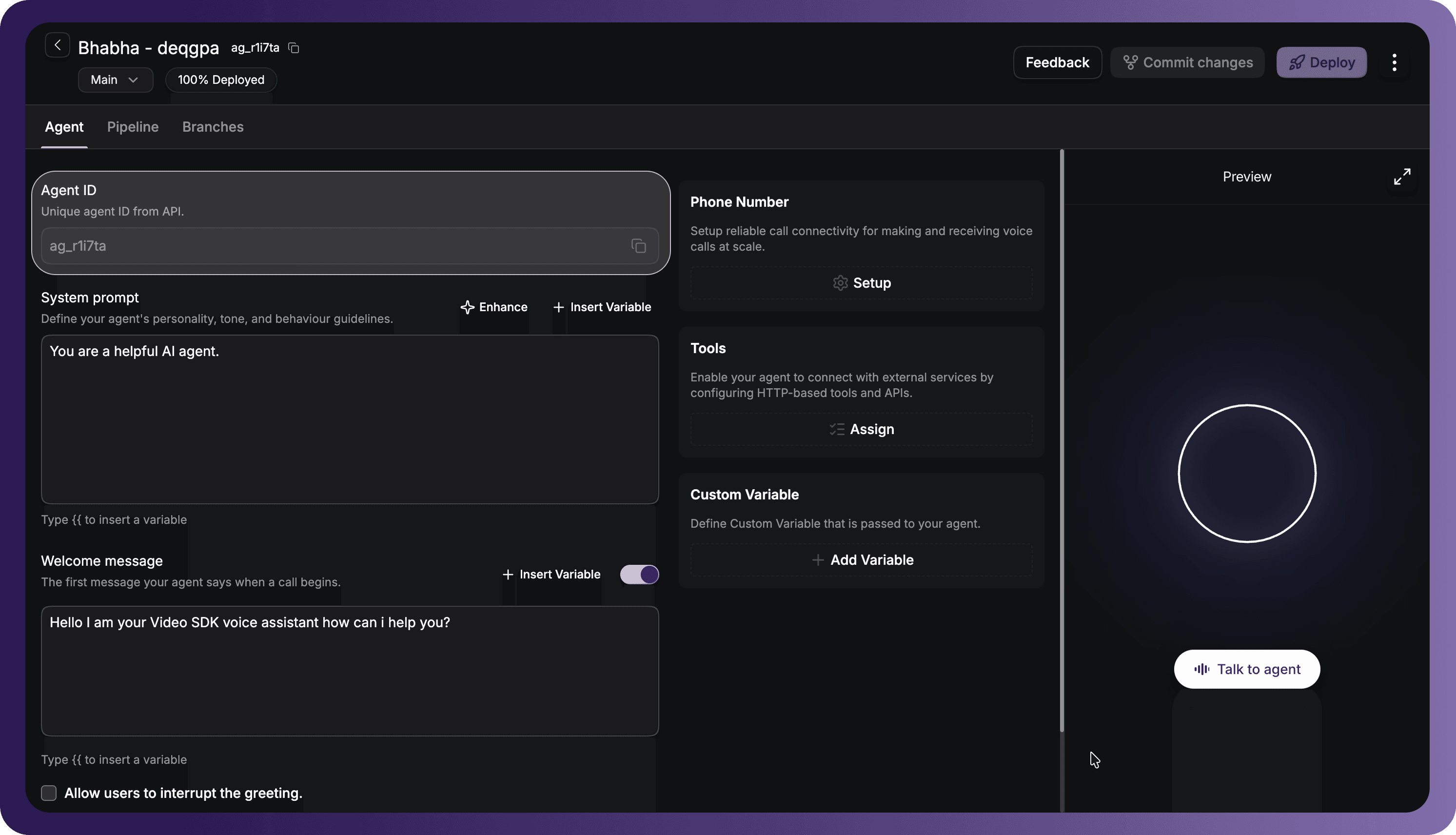Click Setup for Phone Number
The height and width of the screenshot is (835, 1456).
coord(861,283)
